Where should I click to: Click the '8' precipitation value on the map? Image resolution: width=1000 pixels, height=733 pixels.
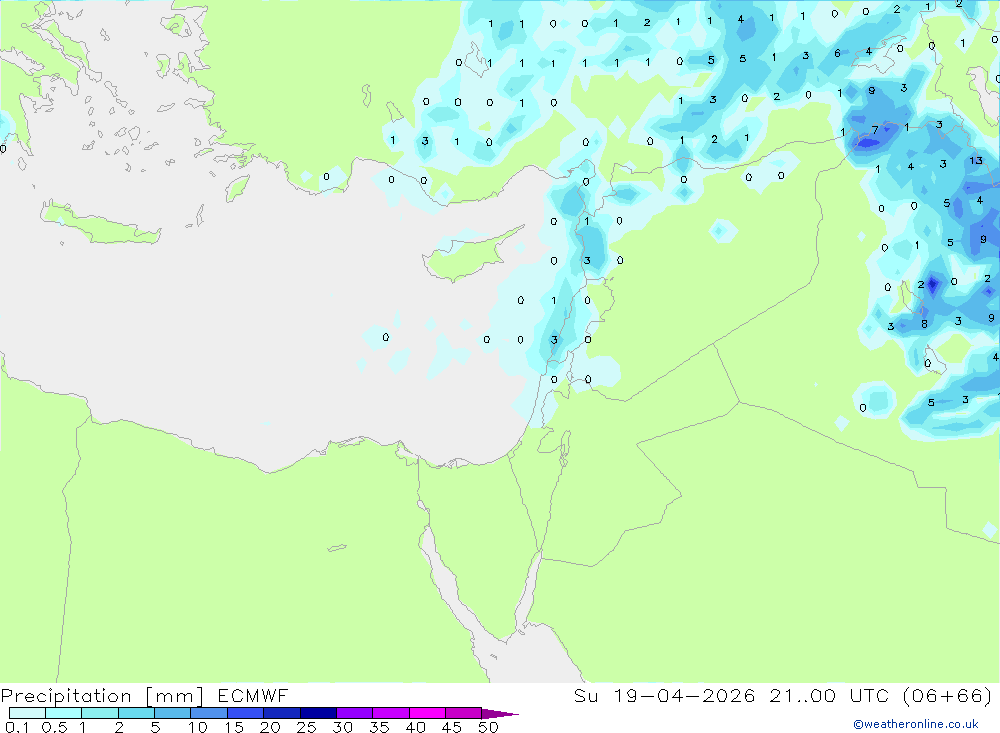point(924,324)
